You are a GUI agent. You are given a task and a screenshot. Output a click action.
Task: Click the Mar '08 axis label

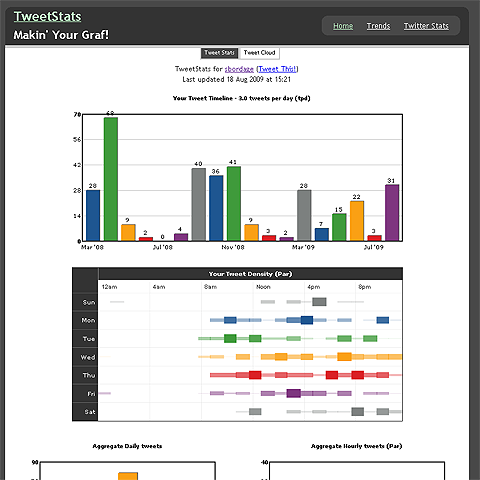point(92,247)
